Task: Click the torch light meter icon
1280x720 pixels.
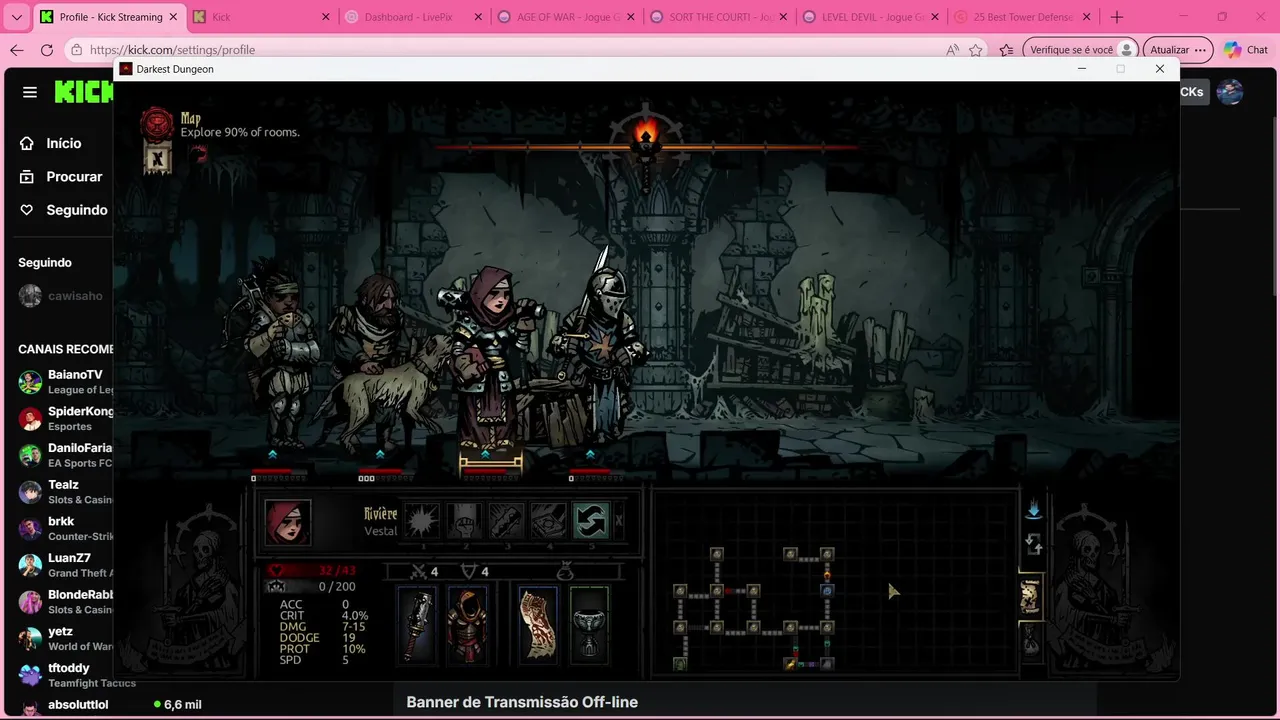Action: coord(646,135)
